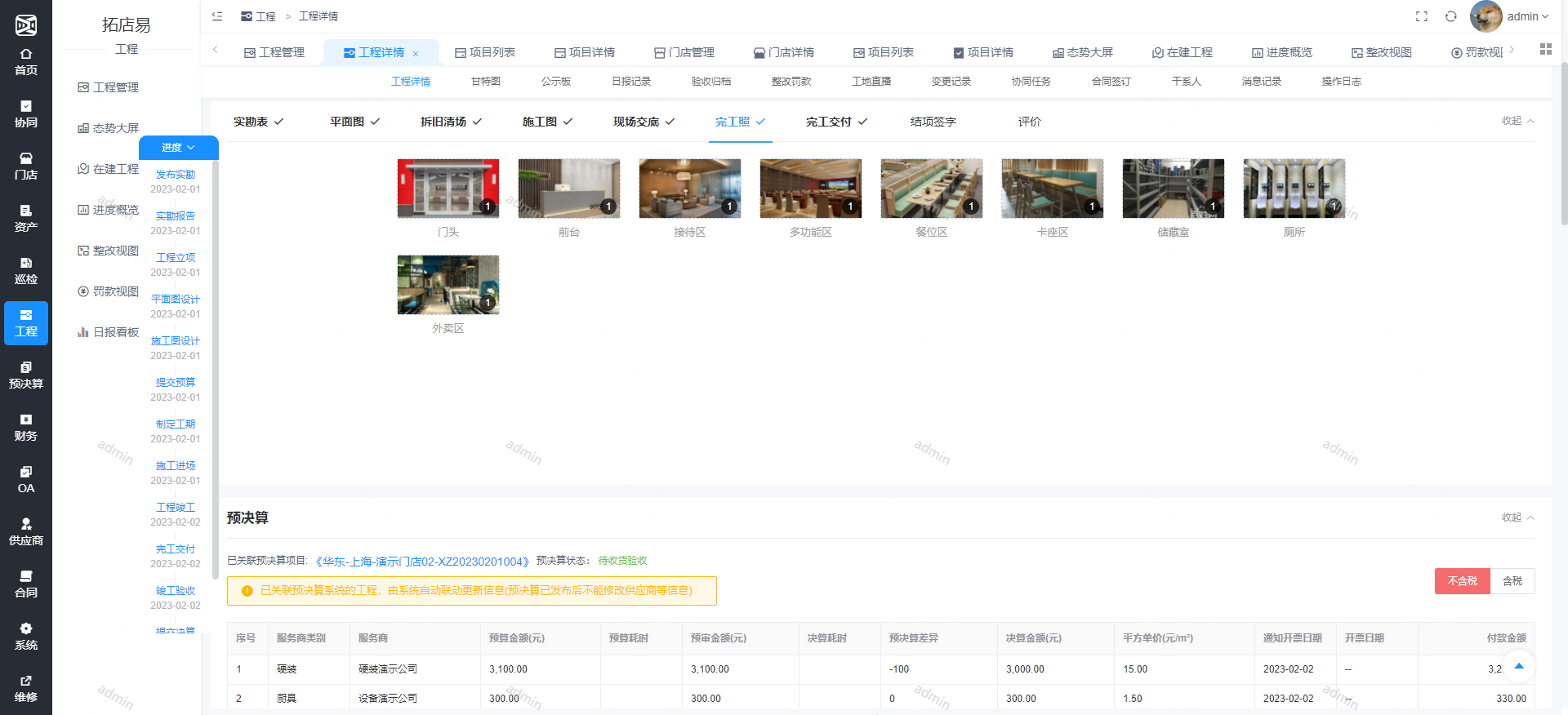Open the linked 华东-上海-演示门店02 project link
This screenshot has height=715, width=1568.
pos(422,562)
